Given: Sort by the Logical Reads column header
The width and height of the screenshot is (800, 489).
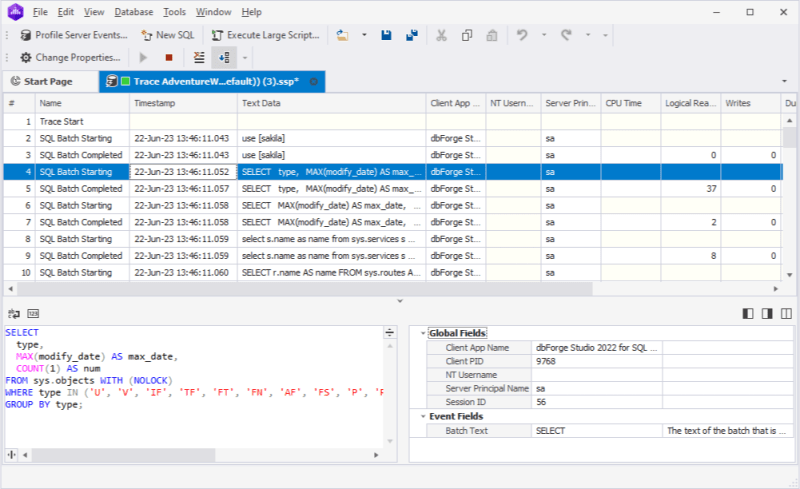Looking at the screenshot, I should tap(690, 103).
